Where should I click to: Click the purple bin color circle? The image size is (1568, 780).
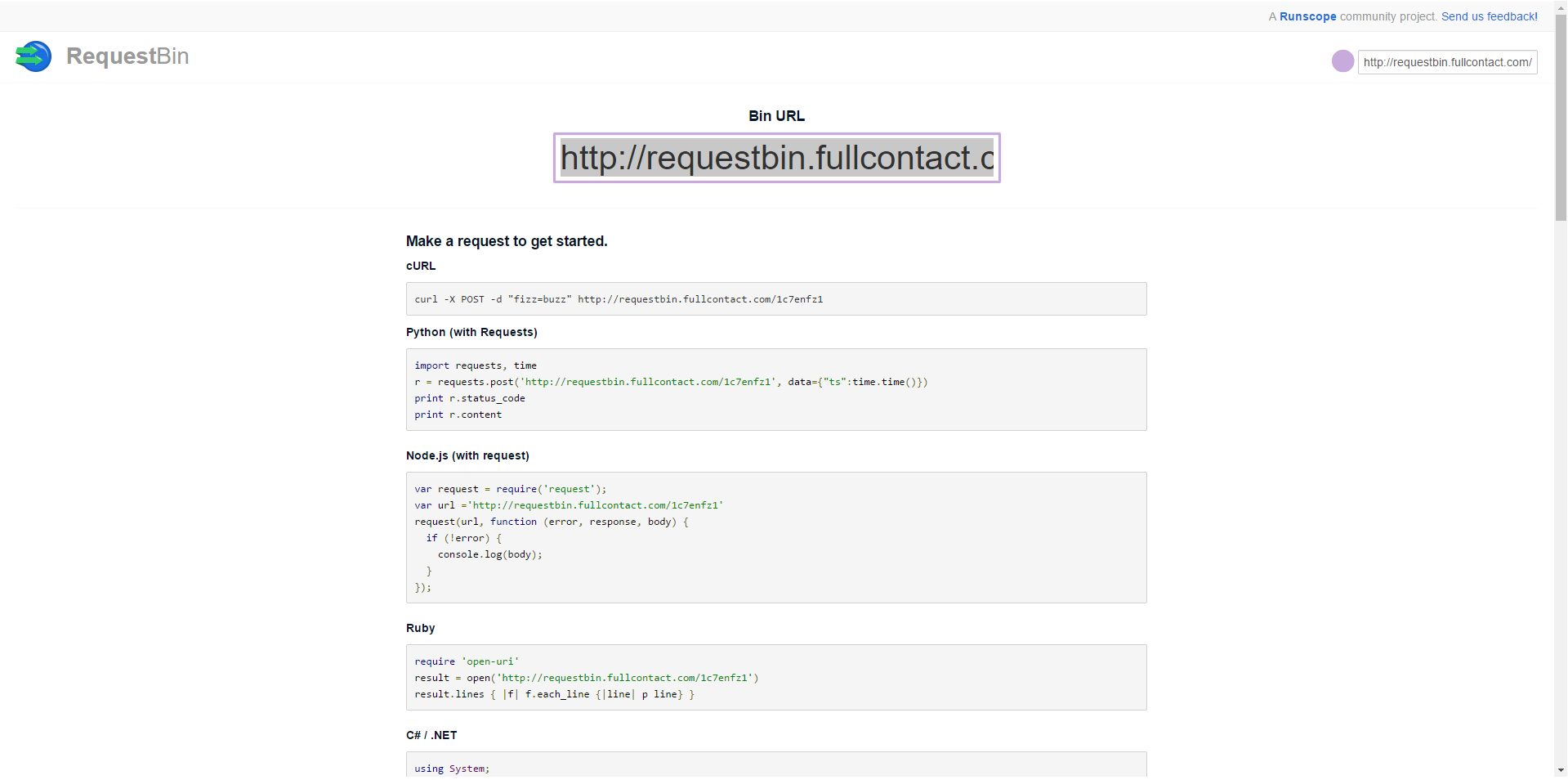(x=1342, y=61)
